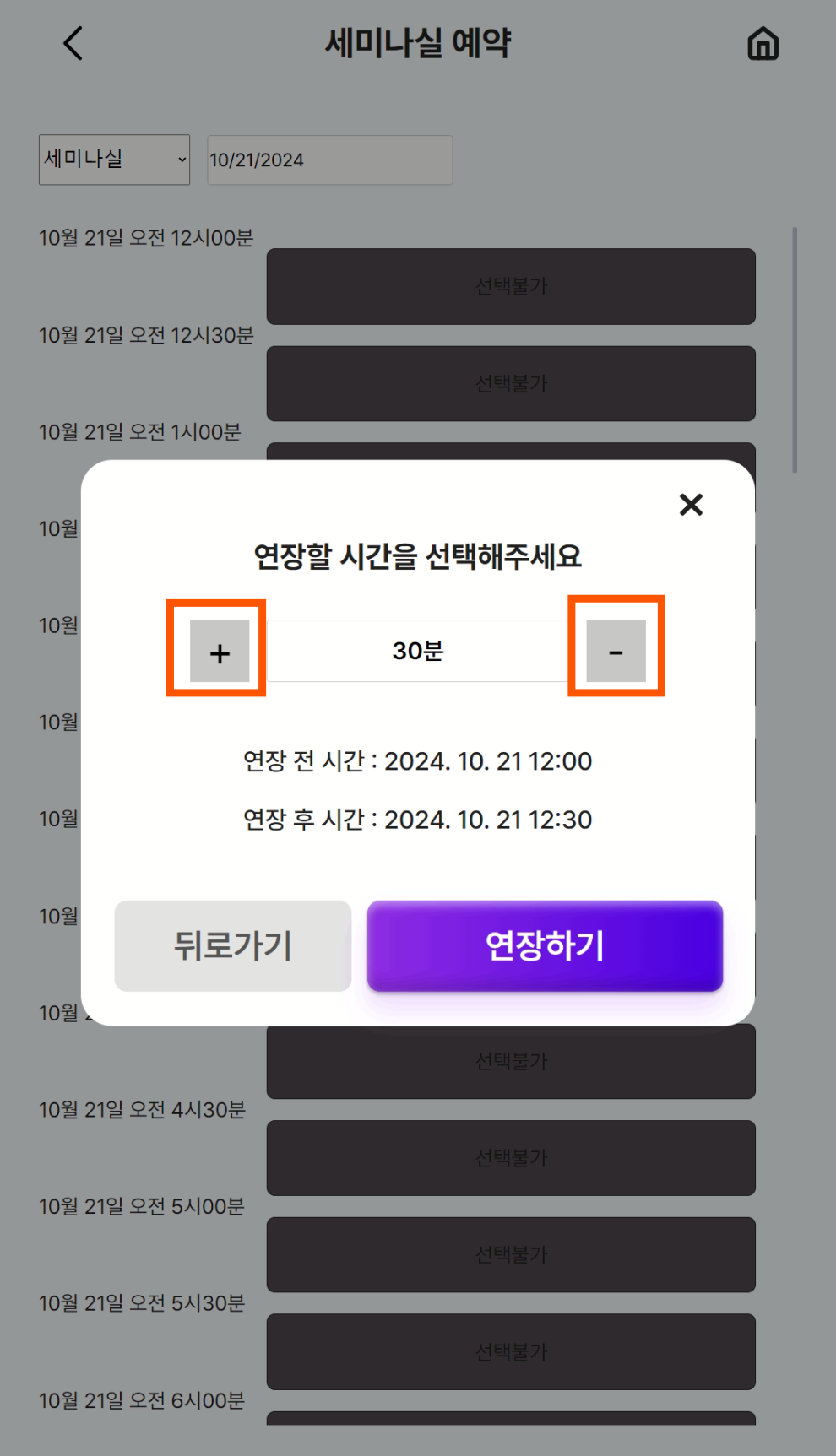Viewport: 836px width, 1456px height.
Task: Select the 오전 5시30분 선택불가 slot
Action: coord(511,1351)
